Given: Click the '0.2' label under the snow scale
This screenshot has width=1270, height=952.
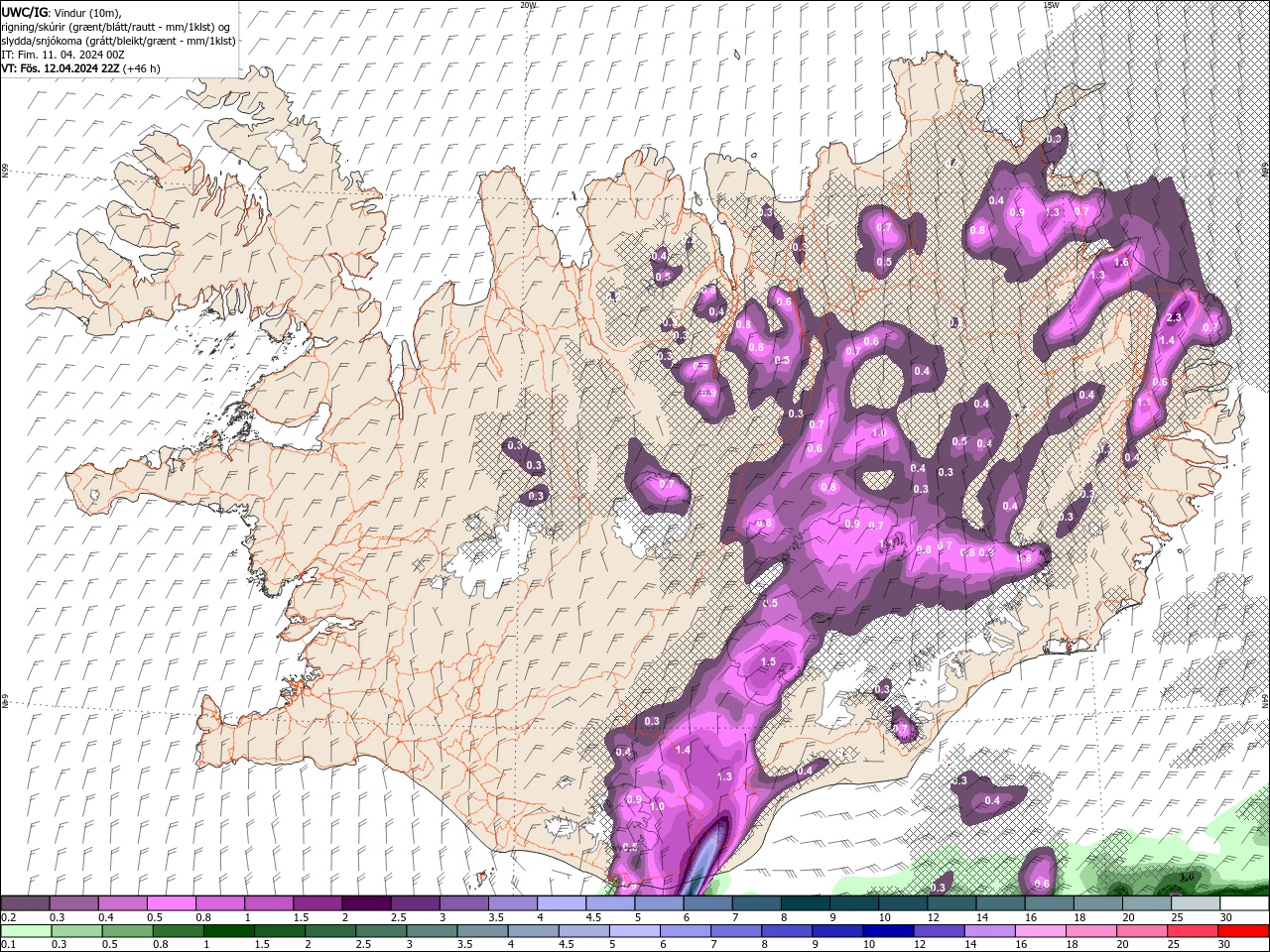Looking at the screenshot, I should 8,917.
